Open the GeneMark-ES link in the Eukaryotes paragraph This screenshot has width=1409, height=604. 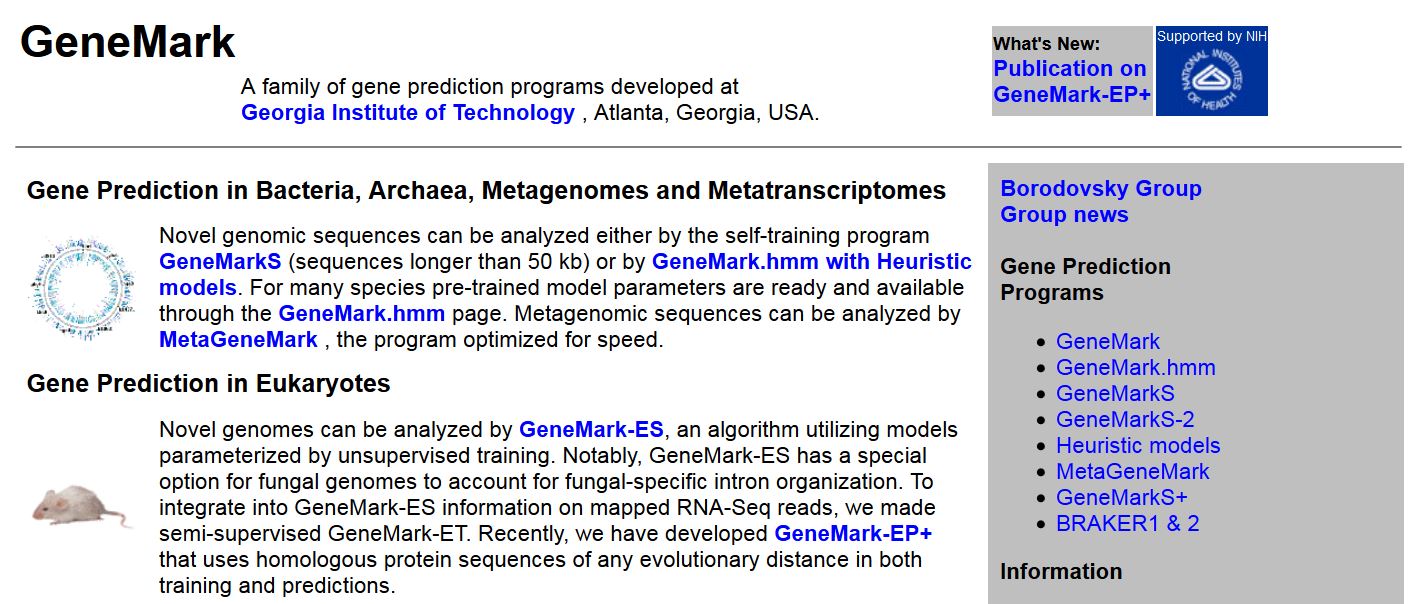coord(591,431)
